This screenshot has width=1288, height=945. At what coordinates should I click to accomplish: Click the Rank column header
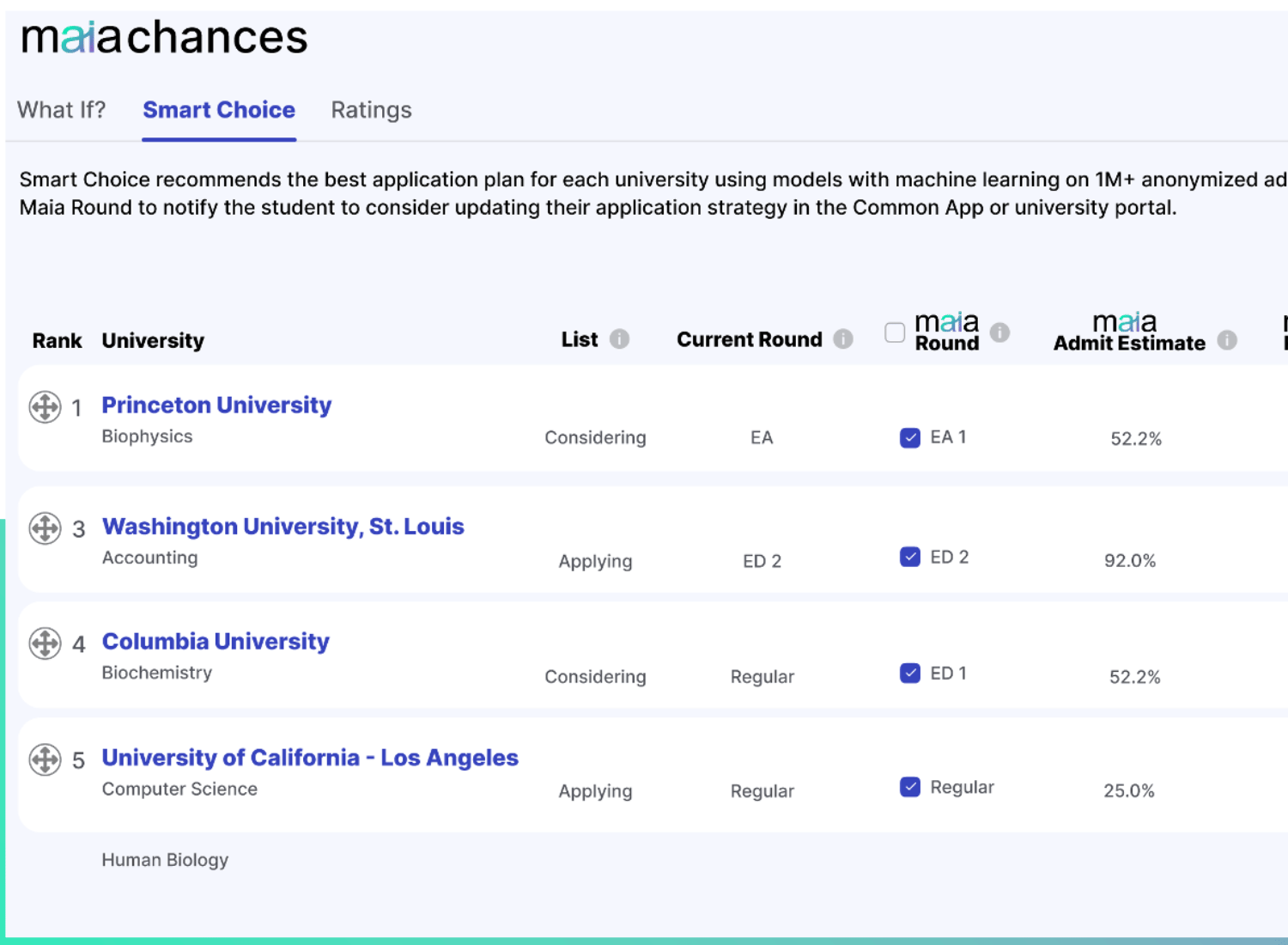(57, 340)
